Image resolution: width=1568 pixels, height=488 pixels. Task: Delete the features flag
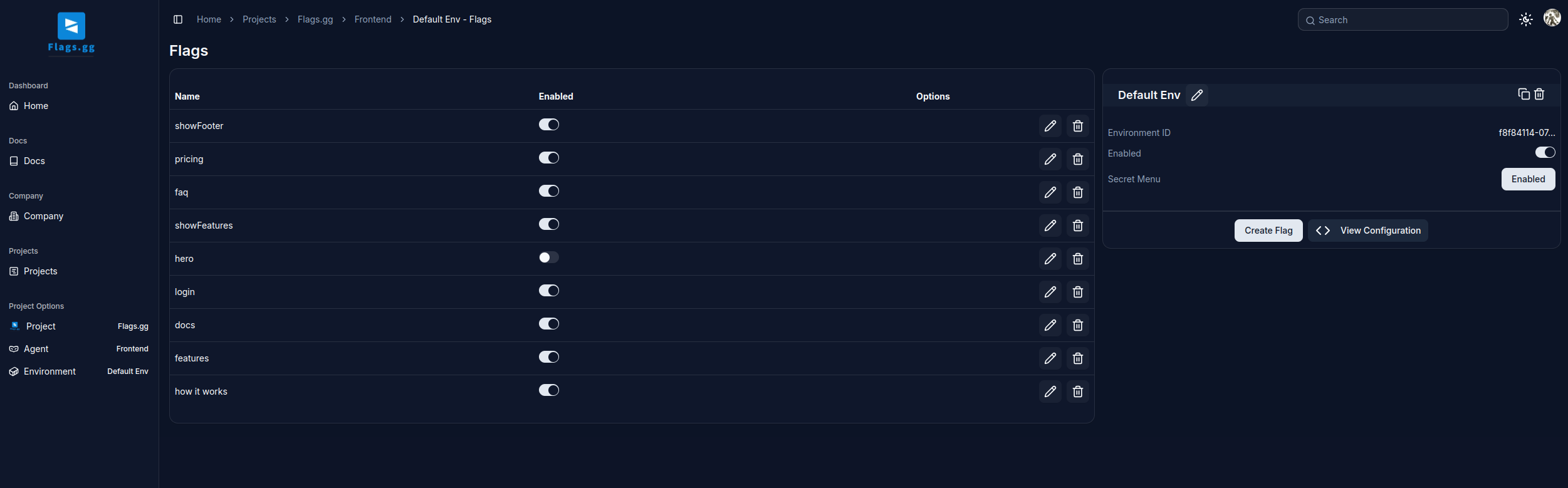pyautogui.click(x=1078, y=358)
